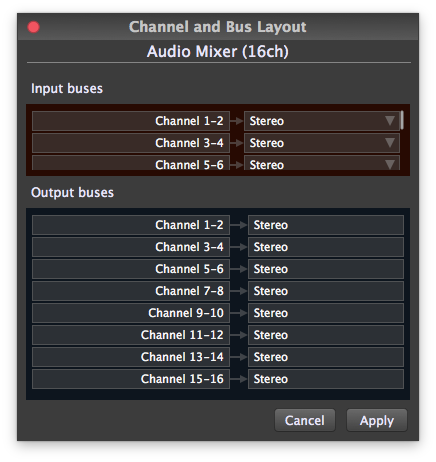Select the input bus name Channel 3-4
The height and width of the screenshot is (462, 436).
click(131, 143)
